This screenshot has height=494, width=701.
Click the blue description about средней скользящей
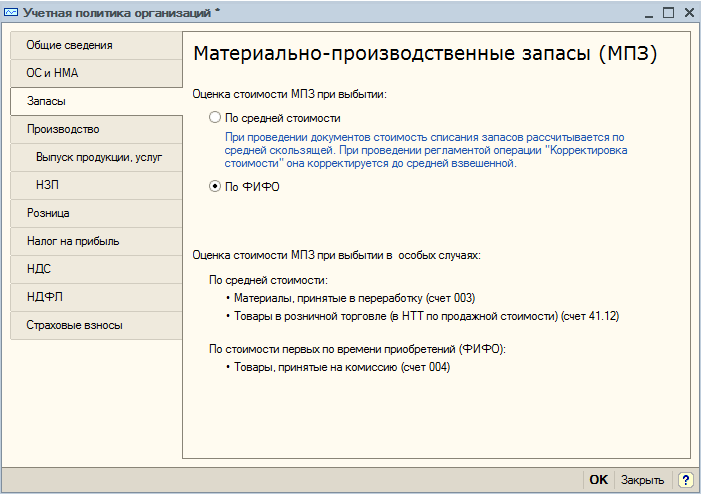tap(426, 150)
